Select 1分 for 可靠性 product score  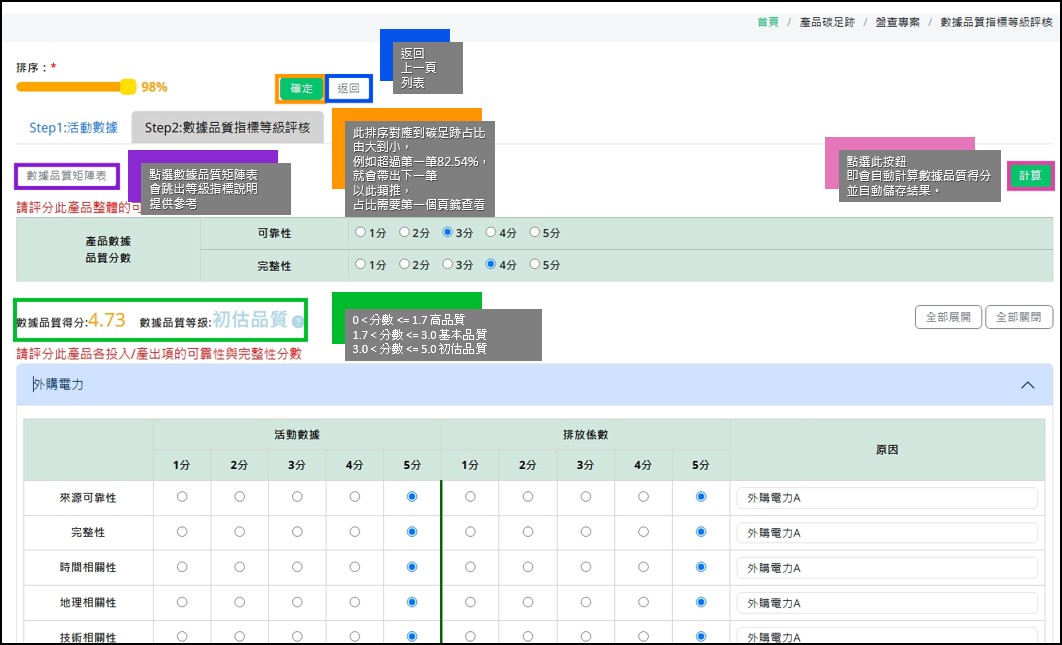point(361,233)
